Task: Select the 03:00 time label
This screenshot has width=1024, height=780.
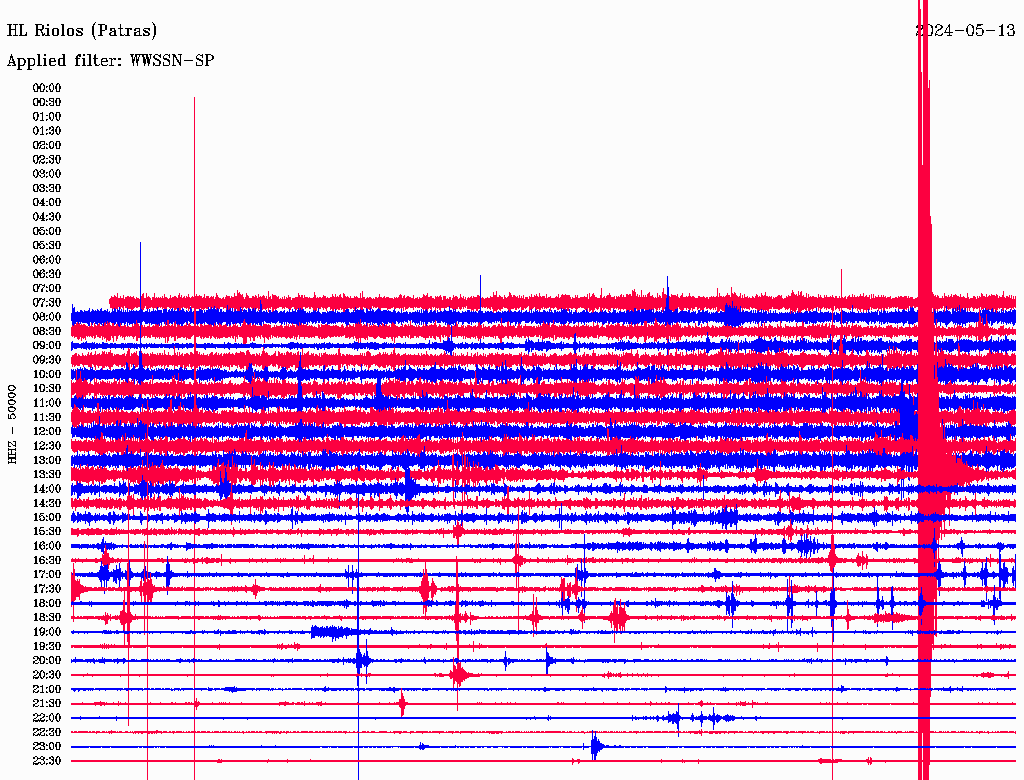Action: (47, 174)
